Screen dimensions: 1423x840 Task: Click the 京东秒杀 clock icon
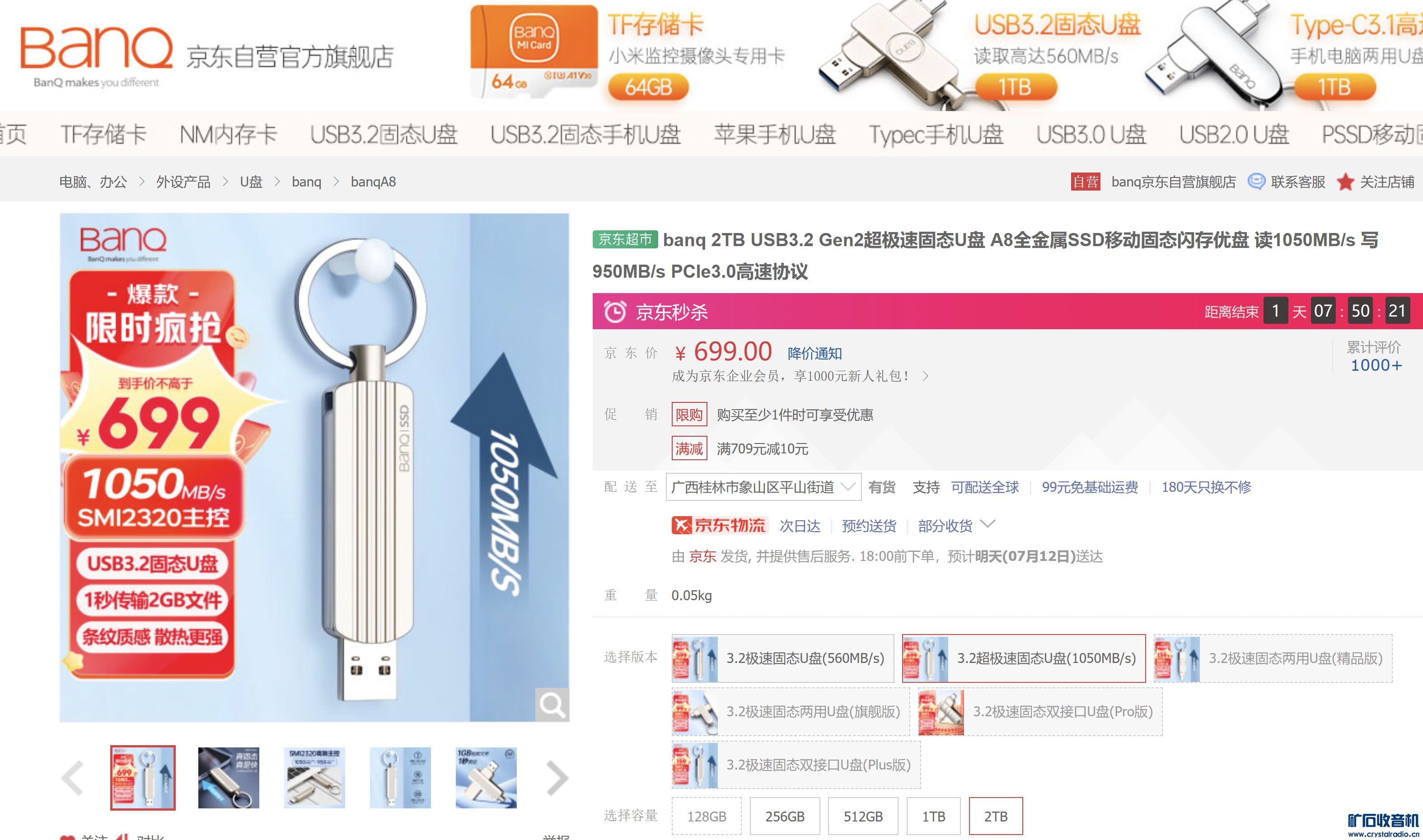click(615, 312)
